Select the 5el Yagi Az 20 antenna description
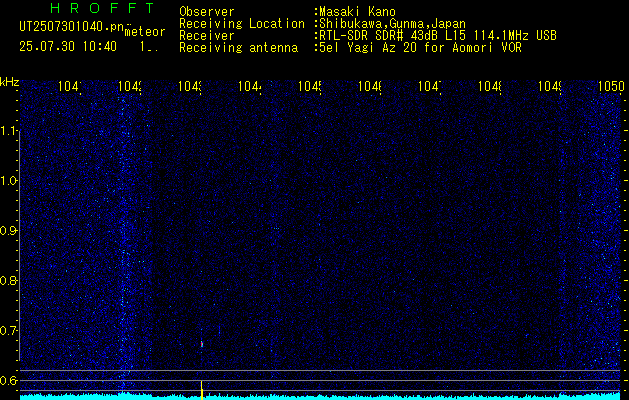Screen dimensions: 629x400 pos(420,48)
